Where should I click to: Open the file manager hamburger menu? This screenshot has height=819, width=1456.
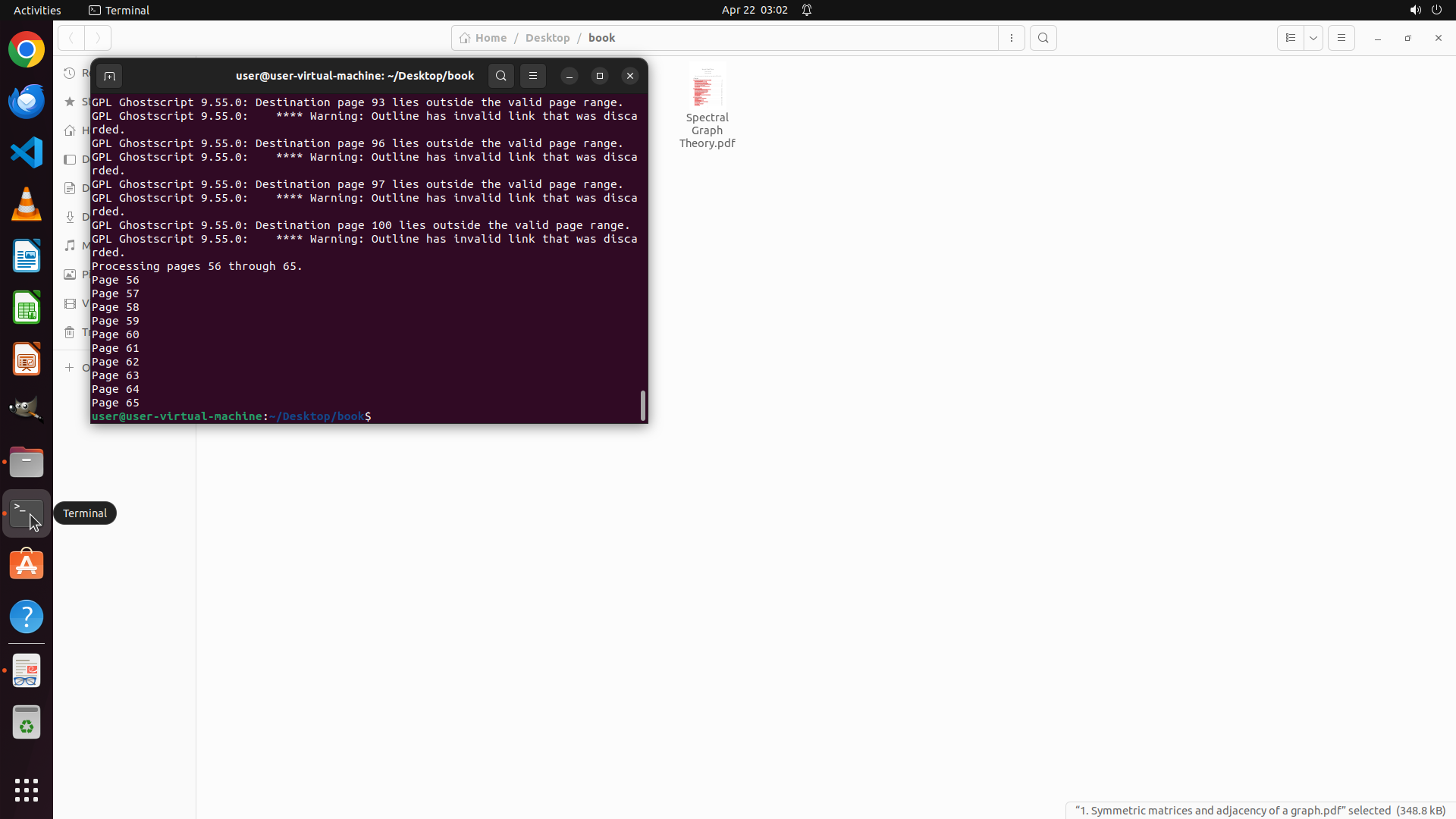1341,38
